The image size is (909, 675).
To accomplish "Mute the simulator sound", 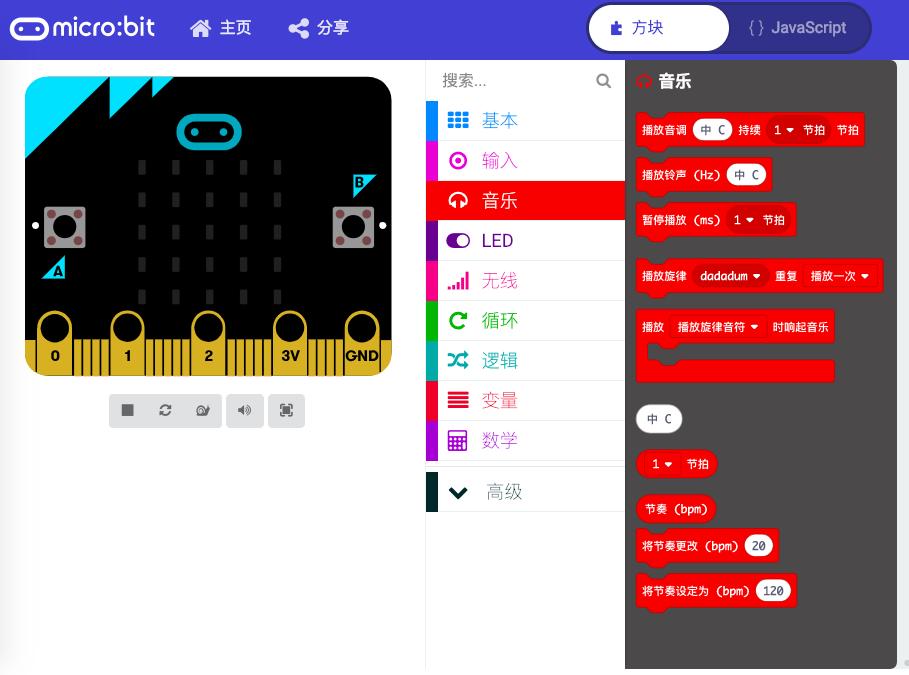I will point(245,411).
